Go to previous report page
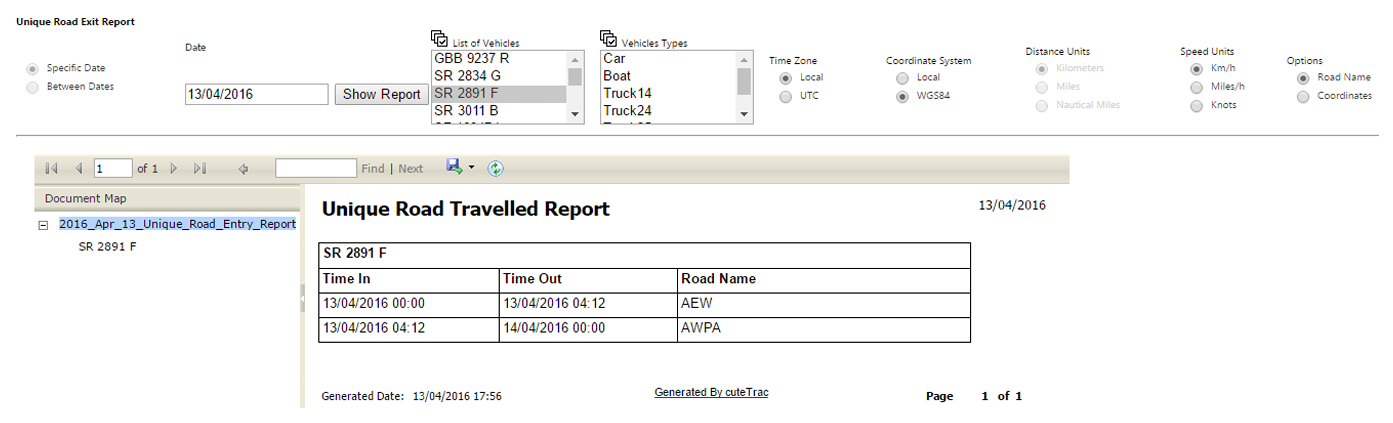The image size is (1393, 423). pyautogui.click(x=79, y=169)
